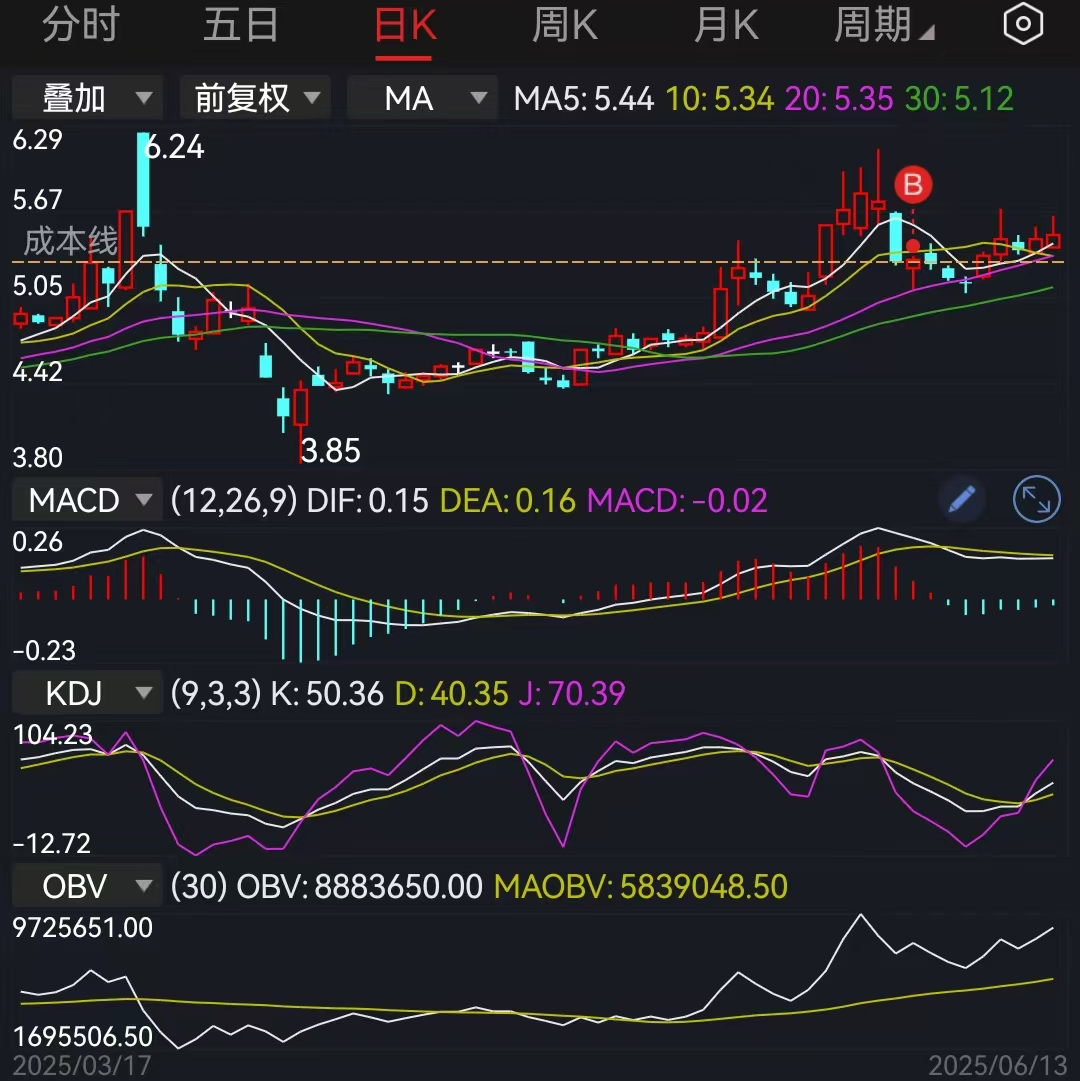Viewport: 1080px width, 1081px height.
Task: Select the 周K weekly chart tab
Action: pyautogui.click(x=564, y=24)
